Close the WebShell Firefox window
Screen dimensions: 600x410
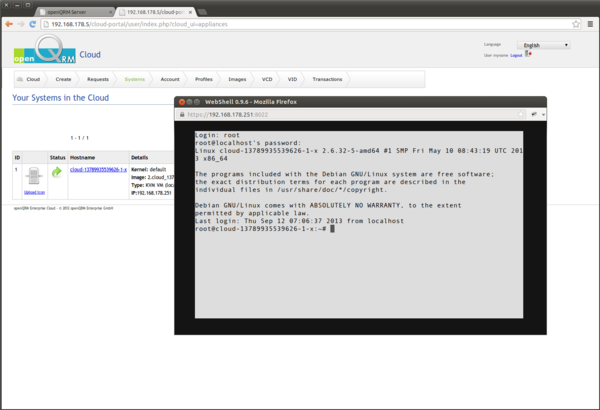pyautogui.click(x=182, y=102)
